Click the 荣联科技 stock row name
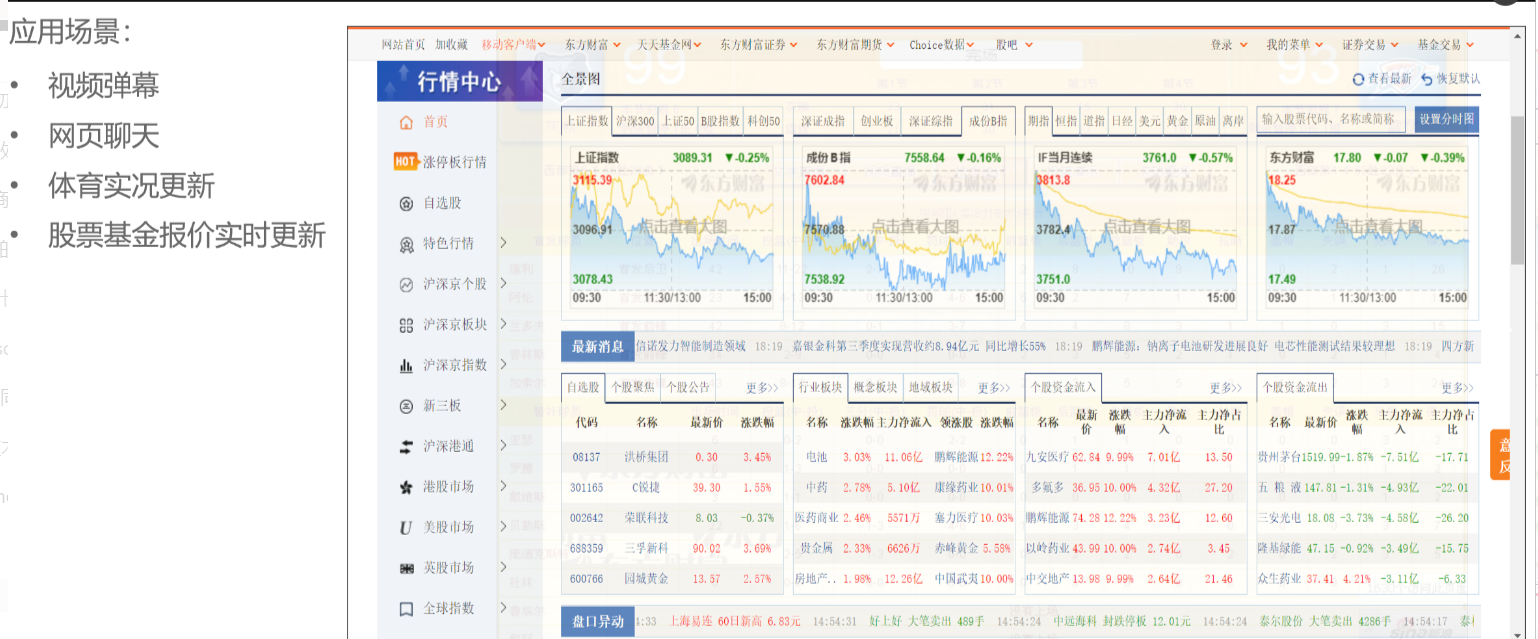The width and height of the screenshot is (1538, 639). pyautogui.click(x=646, y=518)
